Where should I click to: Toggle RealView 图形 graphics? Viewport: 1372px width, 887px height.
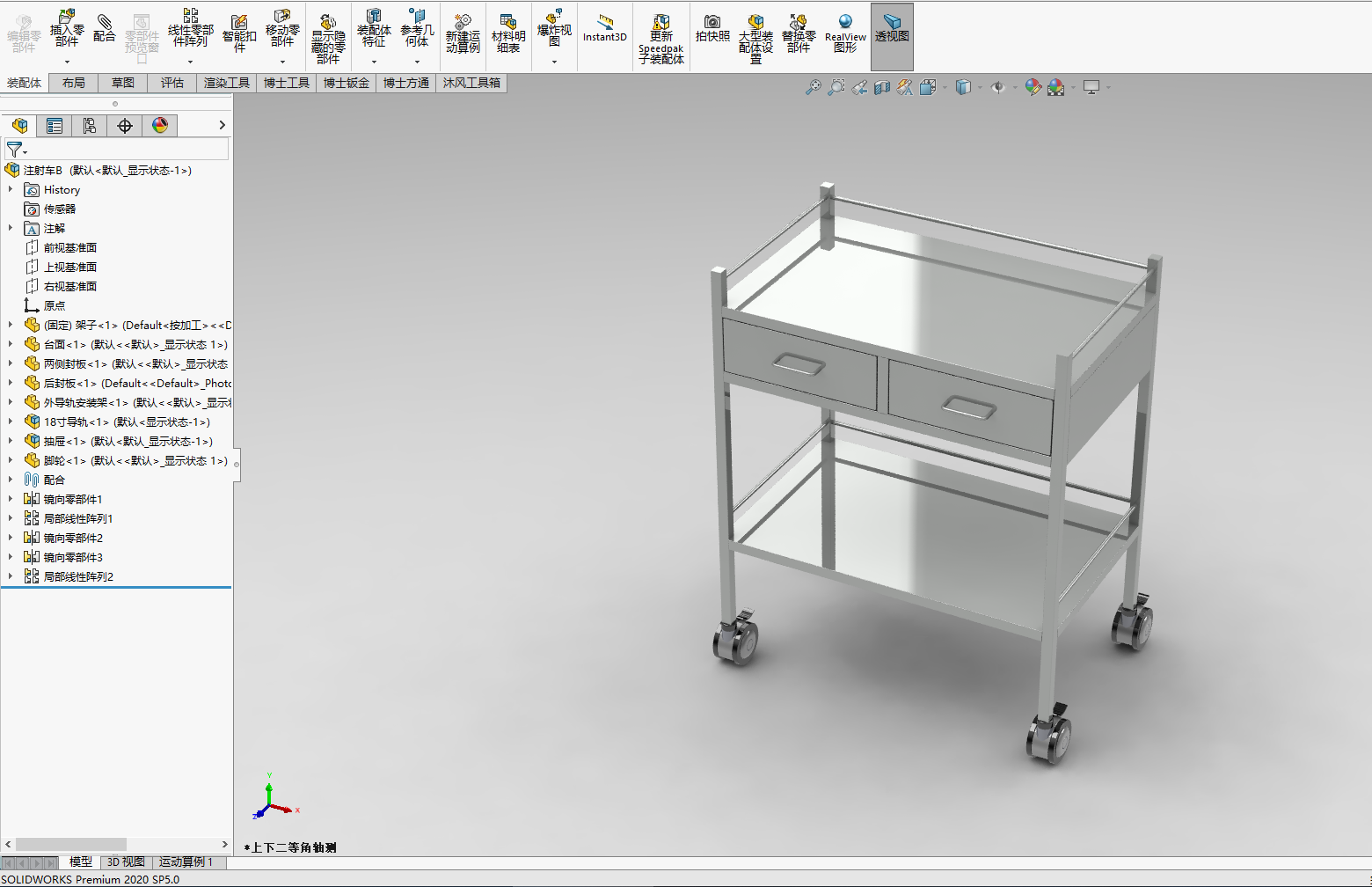[x=845, y=34]
